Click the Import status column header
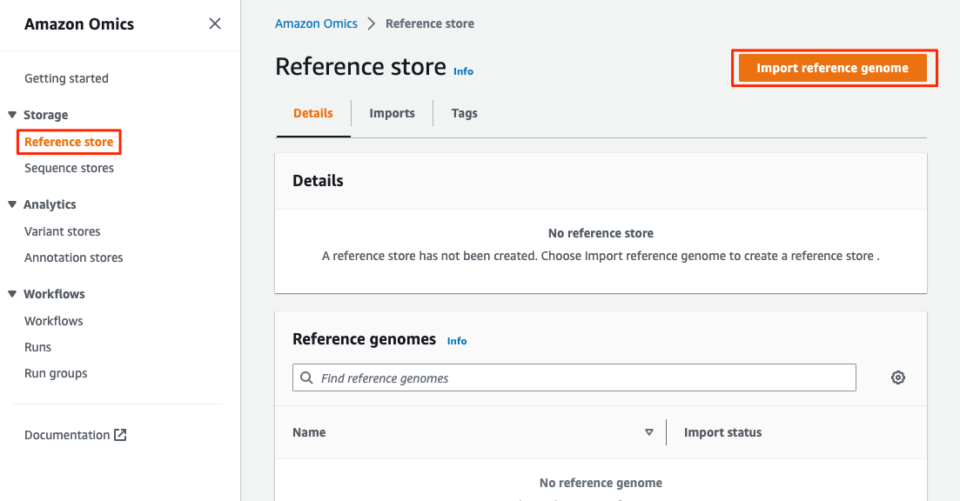960x501 pixels. coord(722,432)
